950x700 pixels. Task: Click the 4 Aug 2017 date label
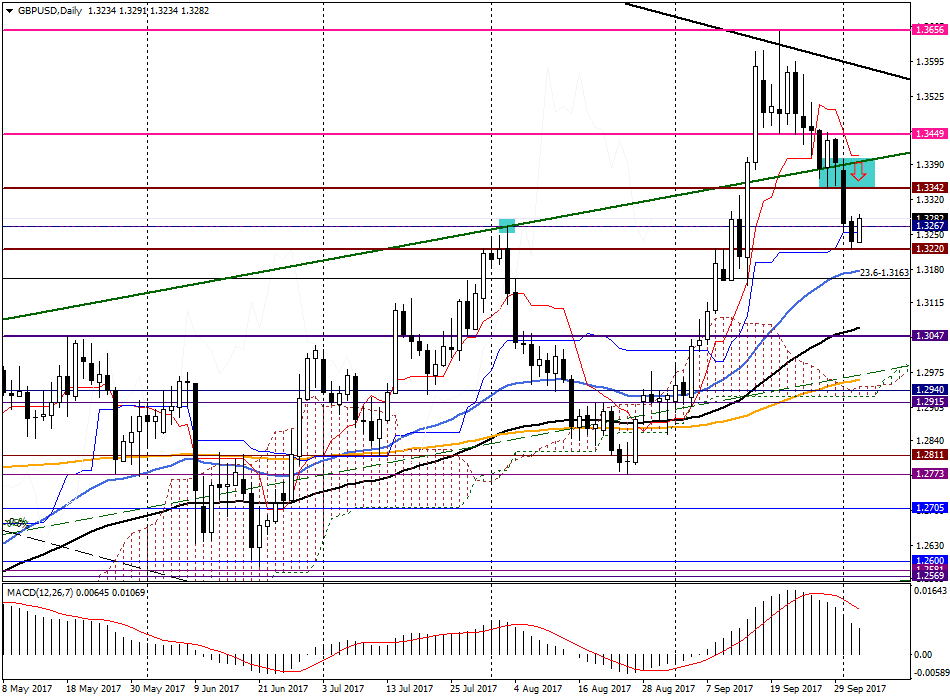point(538,689)
